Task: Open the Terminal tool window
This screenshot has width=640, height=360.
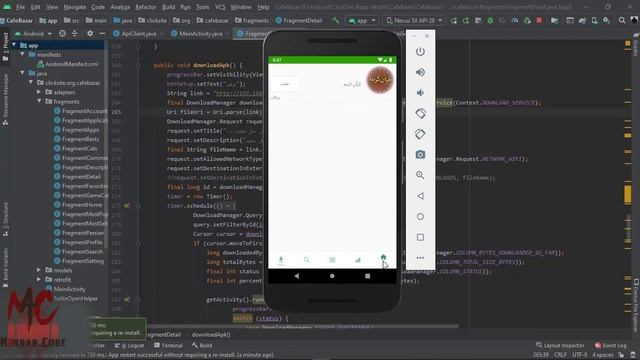Action: pos(168,345)
